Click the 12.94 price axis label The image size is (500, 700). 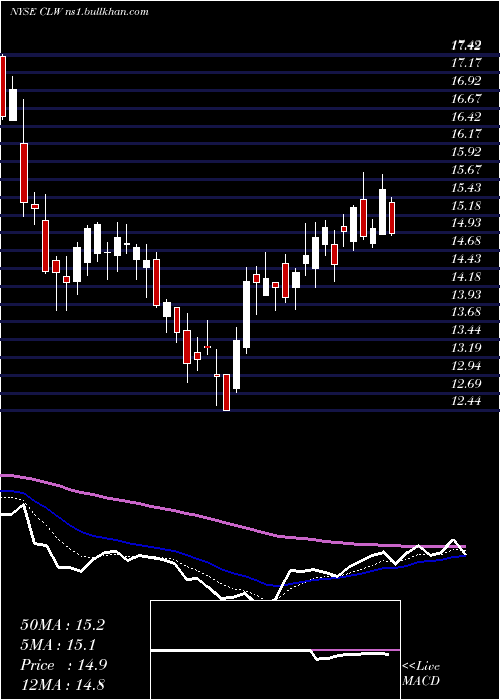pyautogui.click(x=466, y=366)
